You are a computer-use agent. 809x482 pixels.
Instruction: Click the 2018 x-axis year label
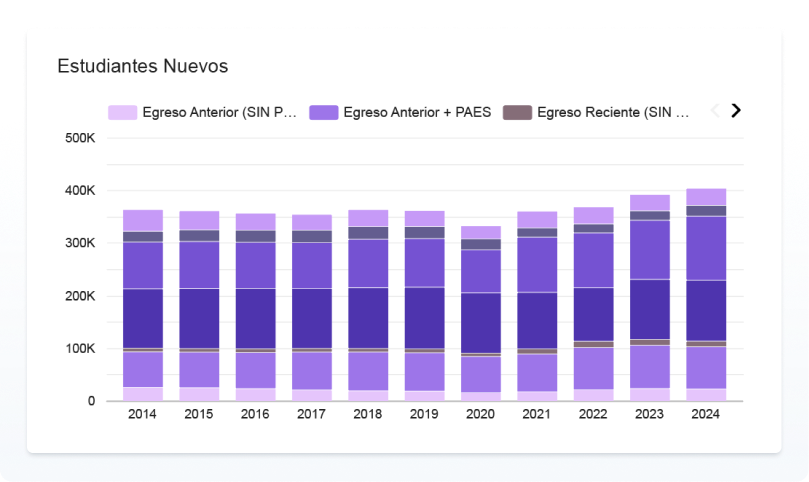point(368,415)
